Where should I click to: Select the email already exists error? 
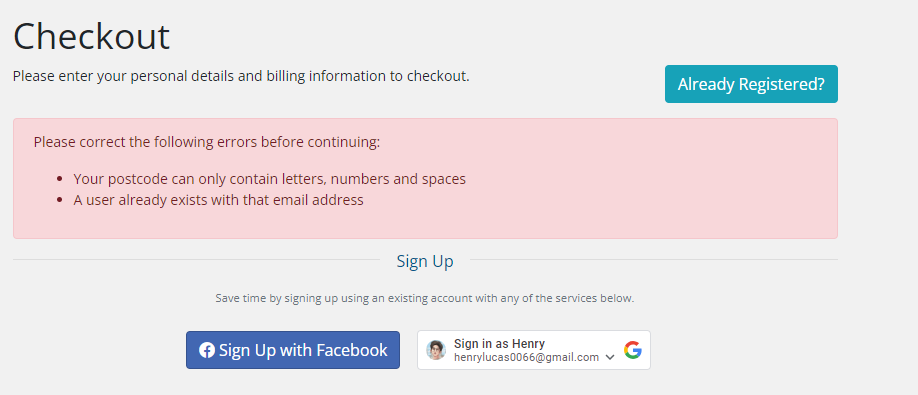(218, 200)
